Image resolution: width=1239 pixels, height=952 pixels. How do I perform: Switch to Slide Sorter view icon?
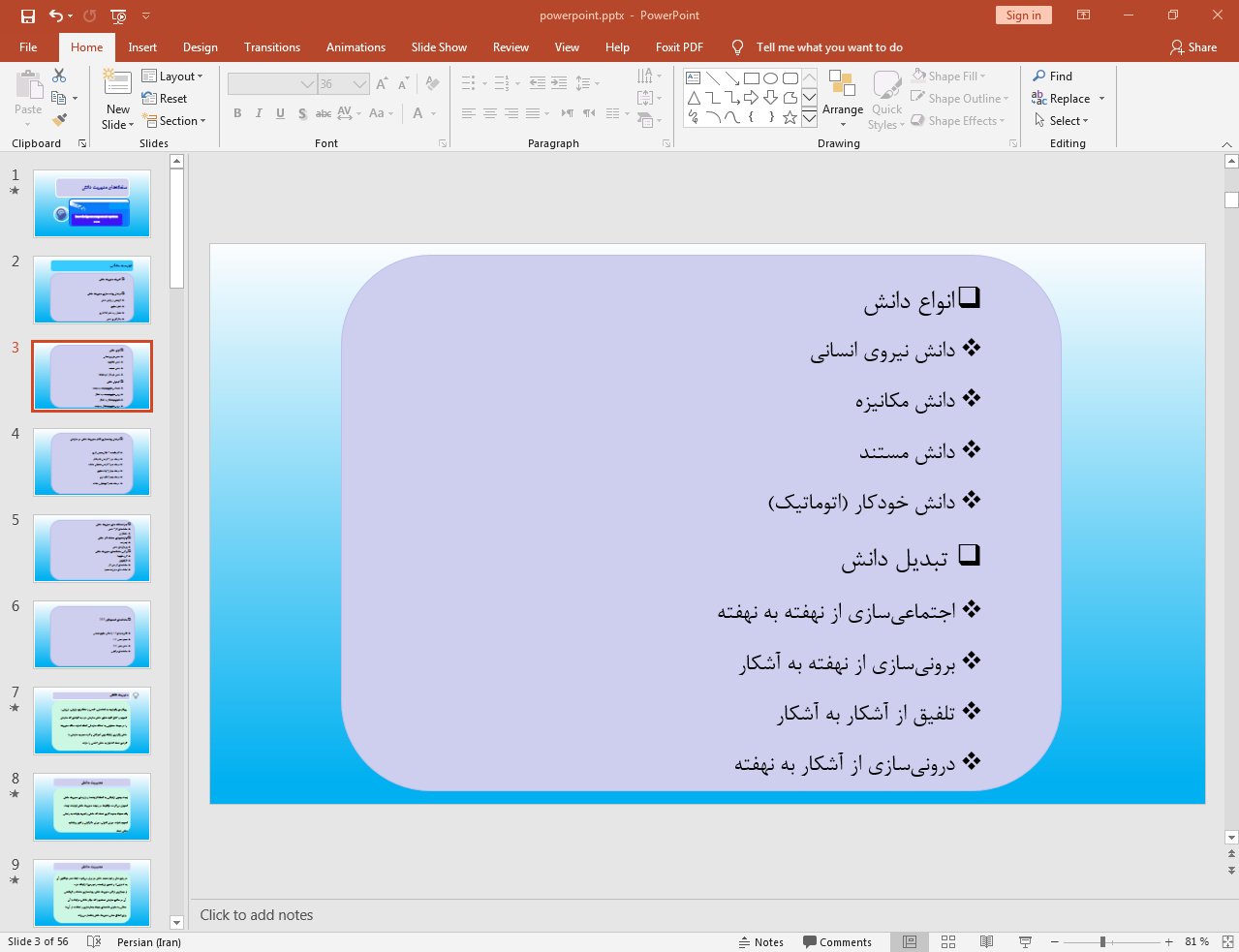pyautogui.click(x=948, y=941)
